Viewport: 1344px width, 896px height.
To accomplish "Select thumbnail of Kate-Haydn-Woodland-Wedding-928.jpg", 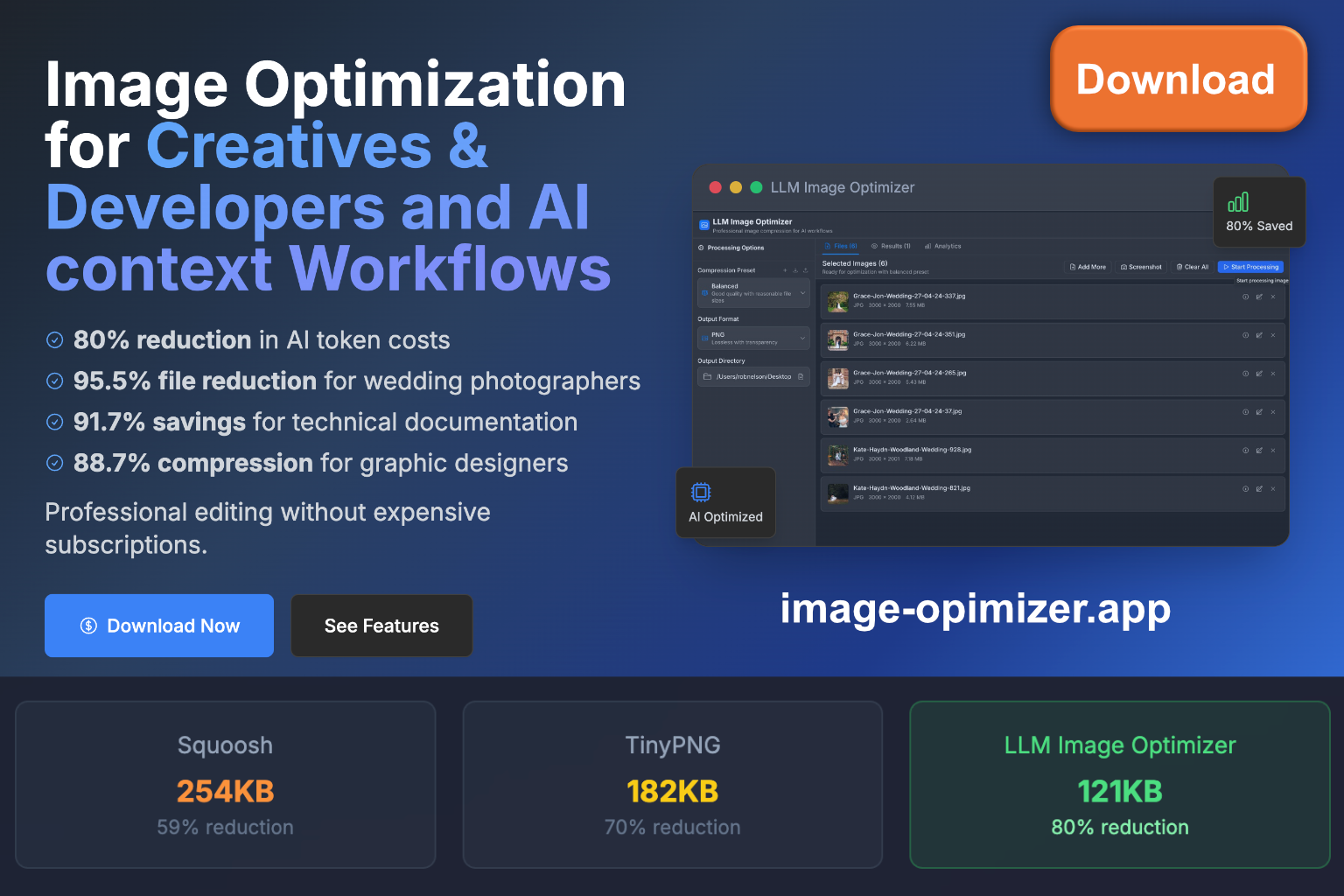I will click(838, 455).
